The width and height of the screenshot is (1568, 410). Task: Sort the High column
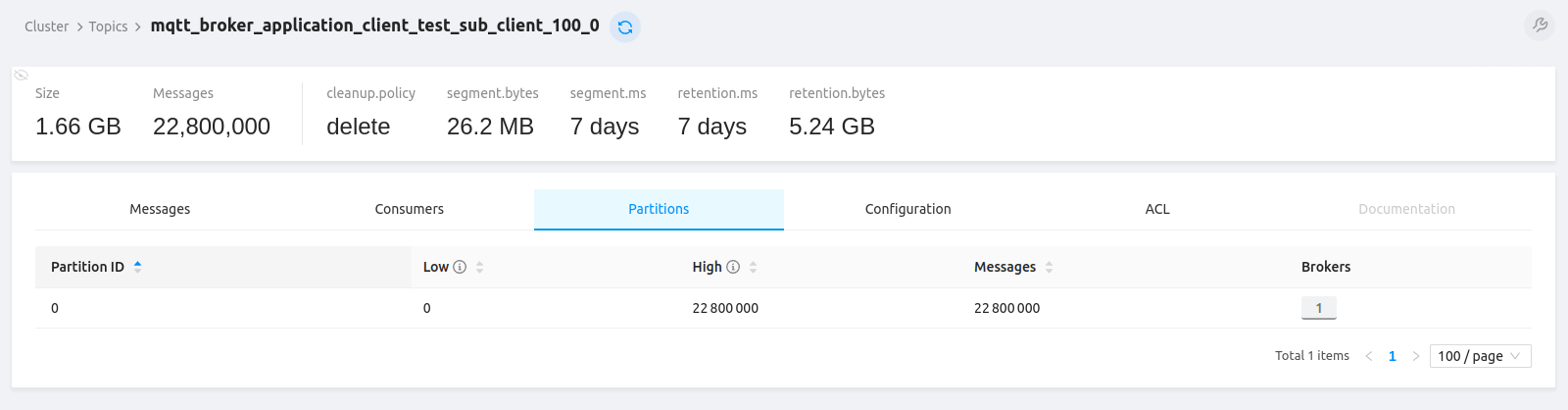coord(753,267)
